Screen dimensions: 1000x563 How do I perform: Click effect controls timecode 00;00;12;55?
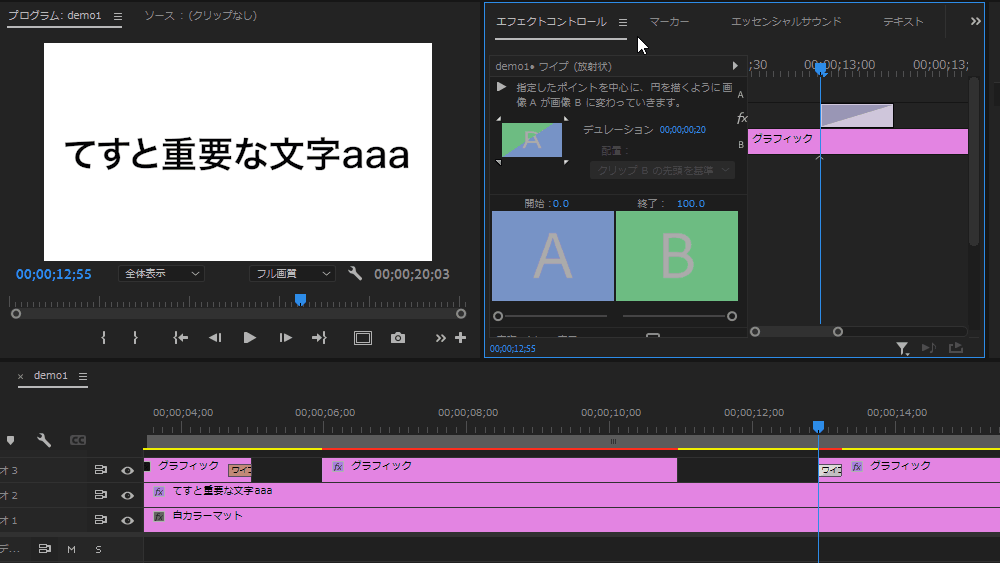pos(513,349)
